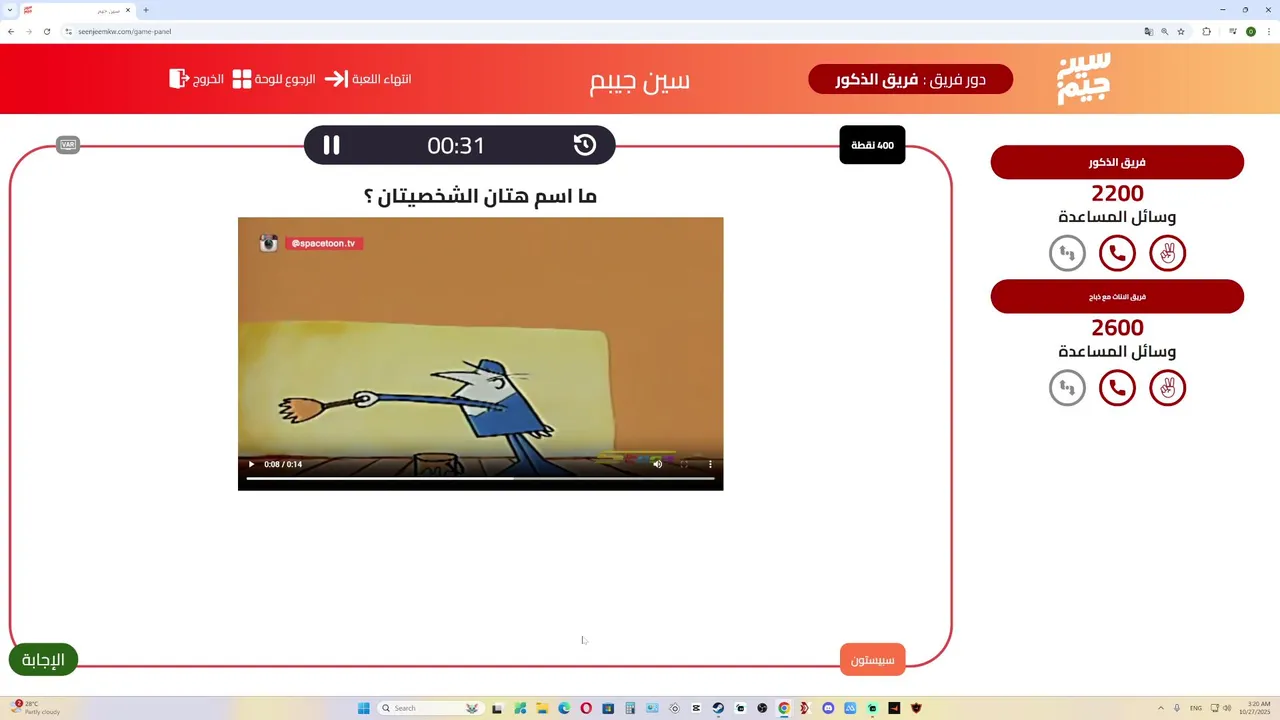Open a new browser tab
Viewport: 1280px width, 720px height.
click(x=146, y=10)
